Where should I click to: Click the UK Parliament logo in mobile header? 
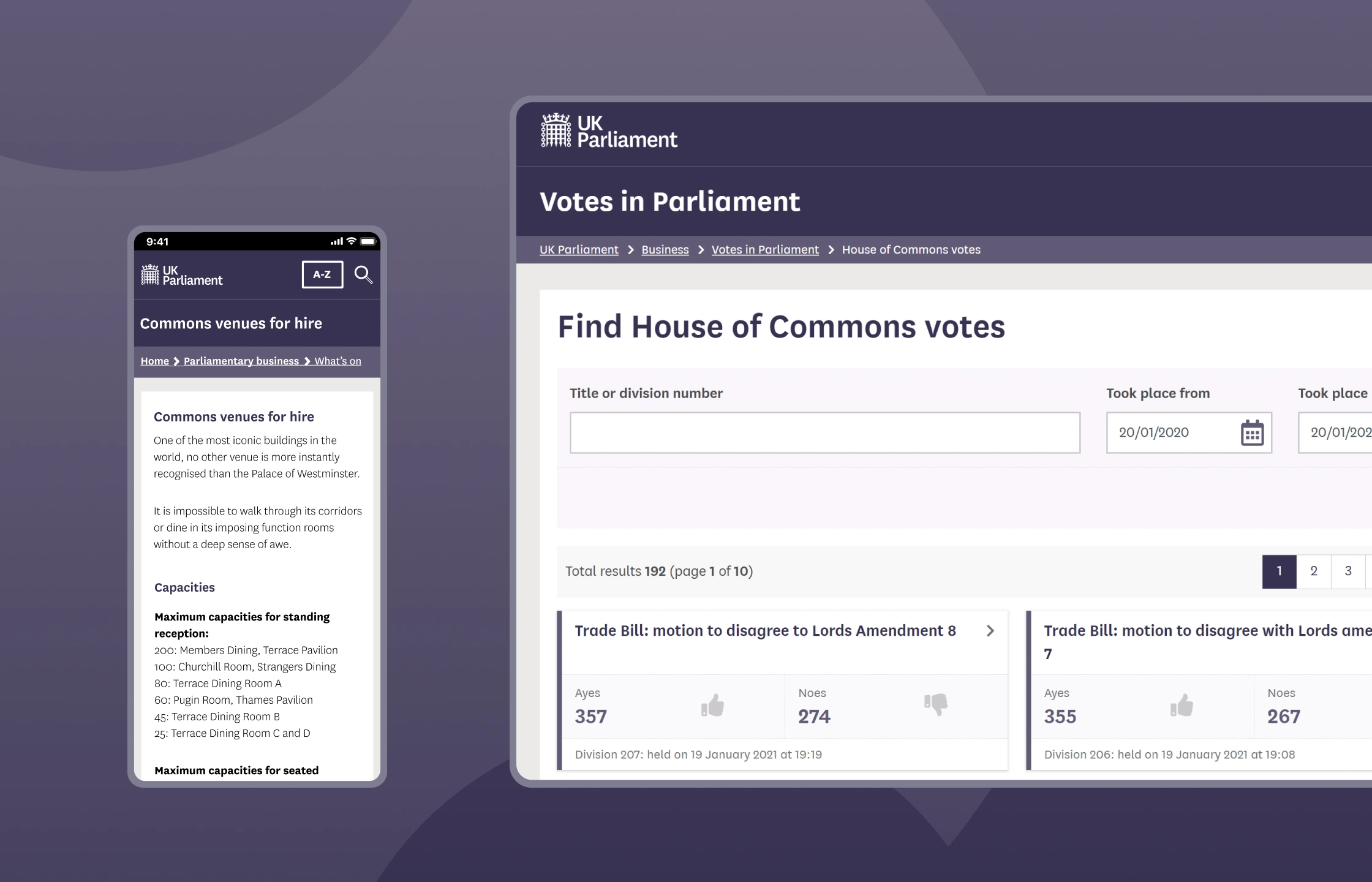tap(182, 275)
